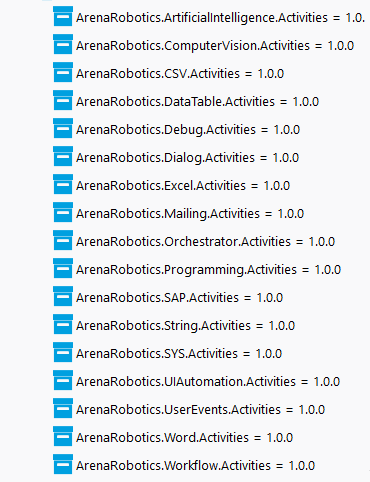Click the package icon beside ArenaRobotics.Workflow.Activities
This screenshot has width=370, height=482.
pyautogui.click(x=63, y=464)
